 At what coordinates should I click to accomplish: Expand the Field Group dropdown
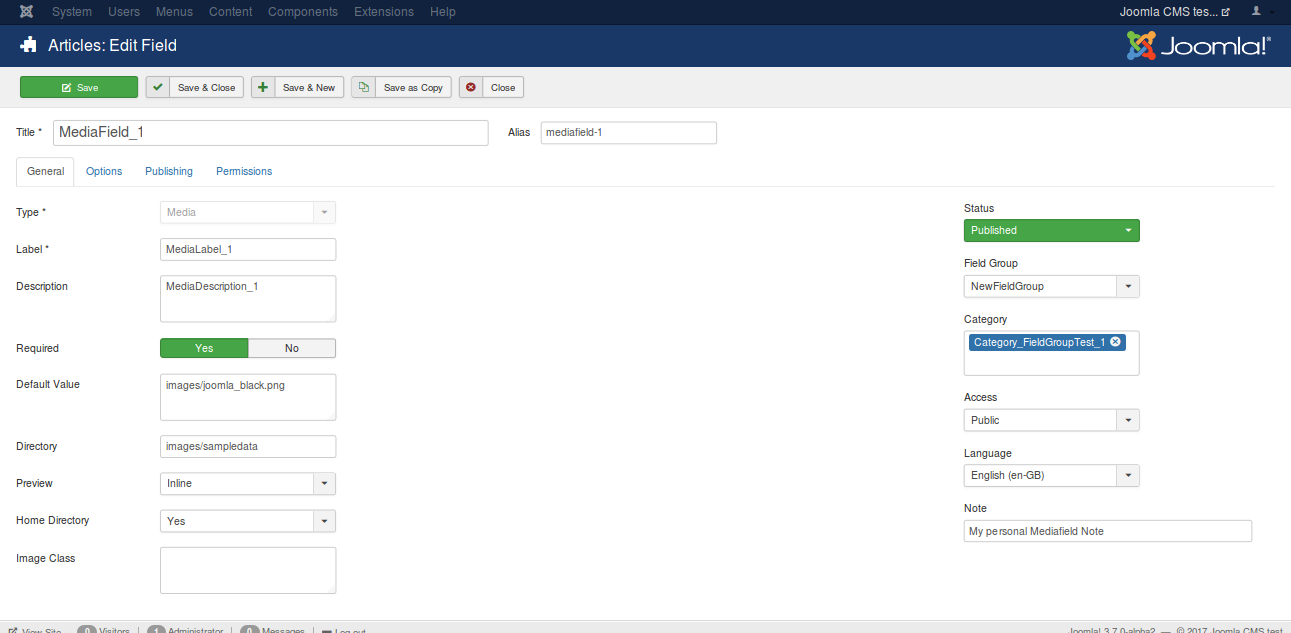pos(1127,287)
